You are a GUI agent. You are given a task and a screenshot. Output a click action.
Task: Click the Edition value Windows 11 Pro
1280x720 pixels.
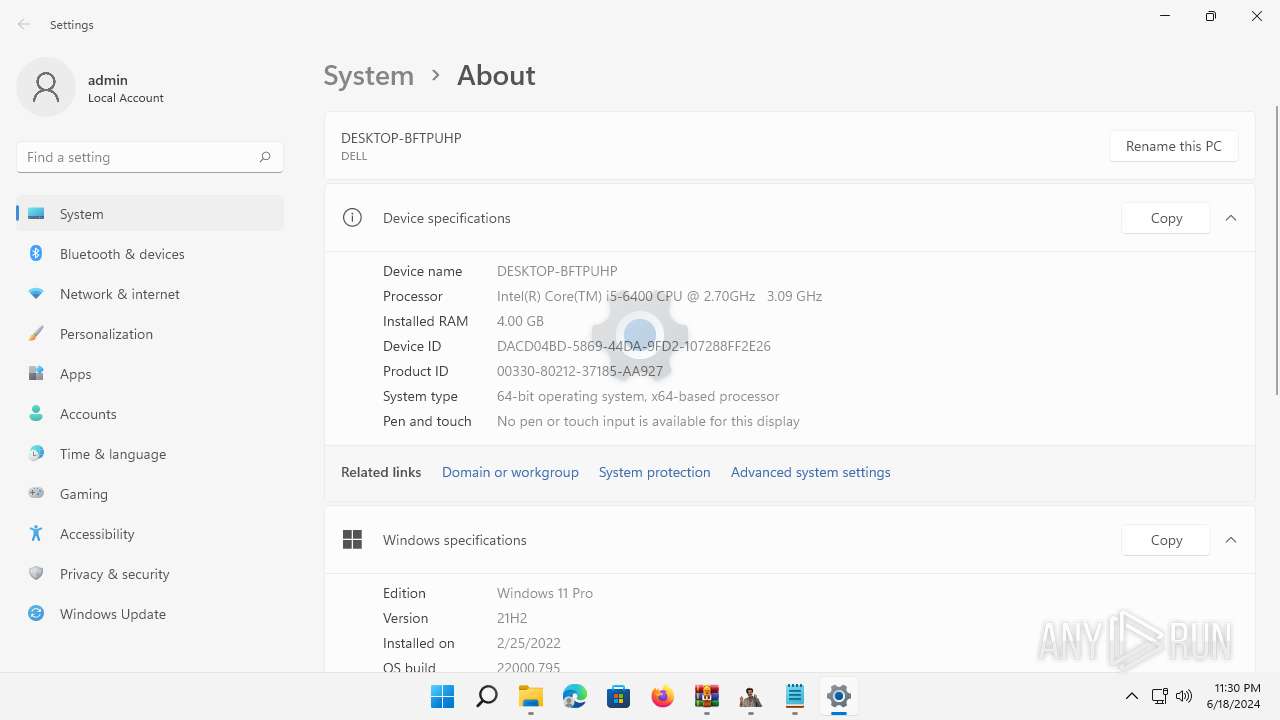(x=545, y=593)
